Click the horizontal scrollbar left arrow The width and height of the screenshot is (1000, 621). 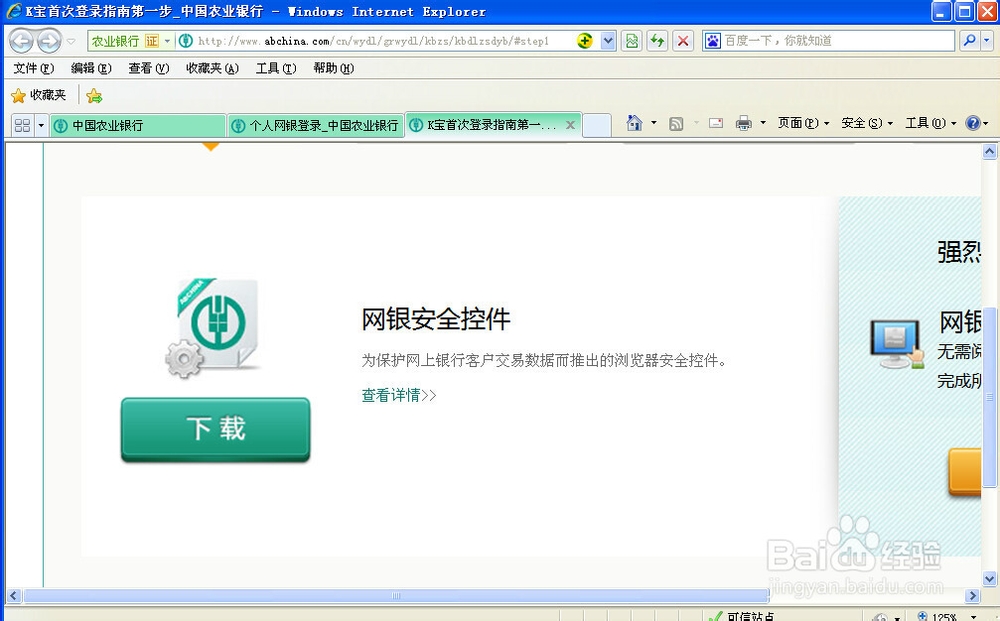tap(13, 595)
